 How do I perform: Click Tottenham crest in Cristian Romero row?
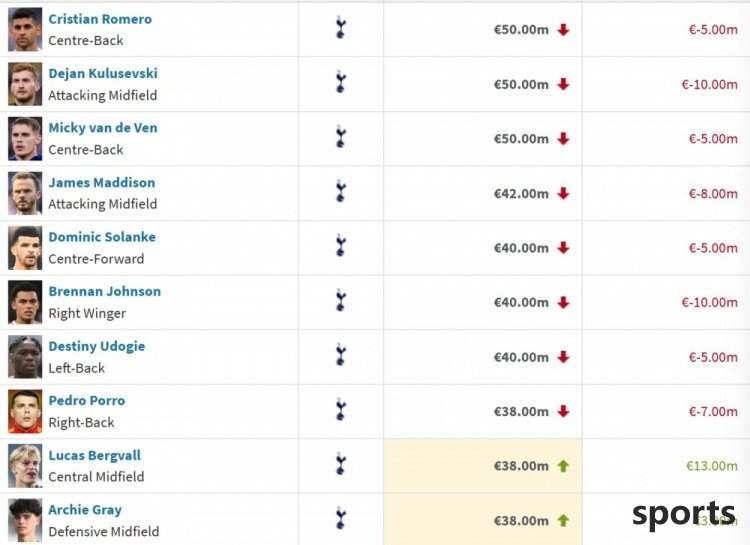coord(341,27)
